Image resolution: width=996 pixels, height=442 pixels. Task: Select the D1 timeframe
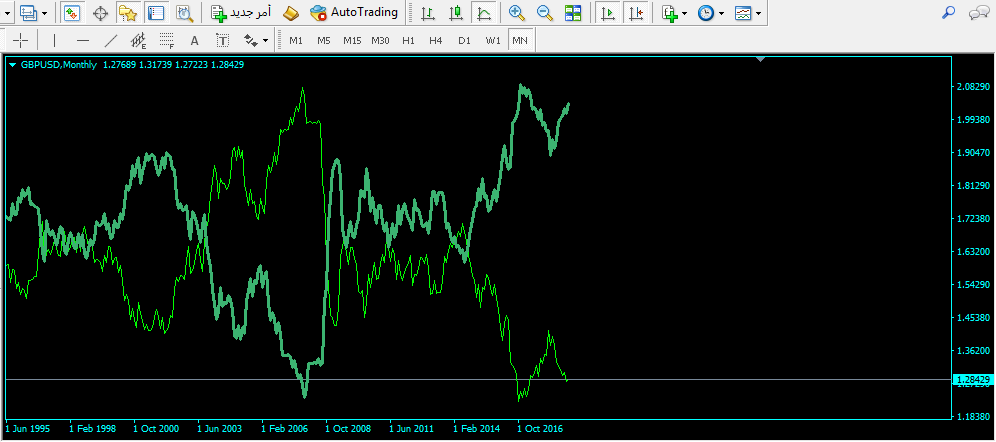click(x=464, y=41)
